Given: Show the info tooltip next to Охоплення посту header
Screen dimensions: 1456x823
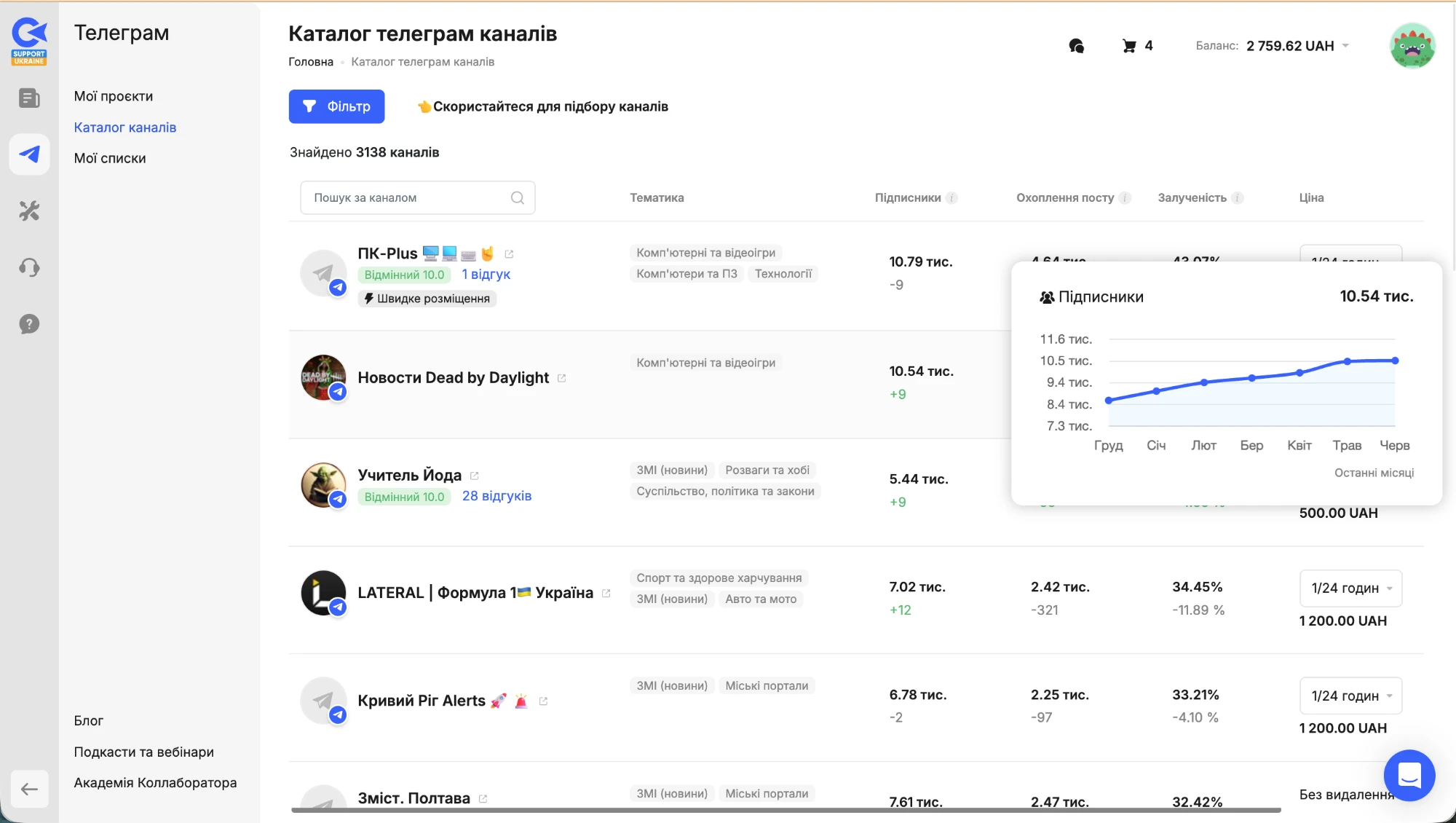Looking at the screenshot, I should (x=1125, y=198).
